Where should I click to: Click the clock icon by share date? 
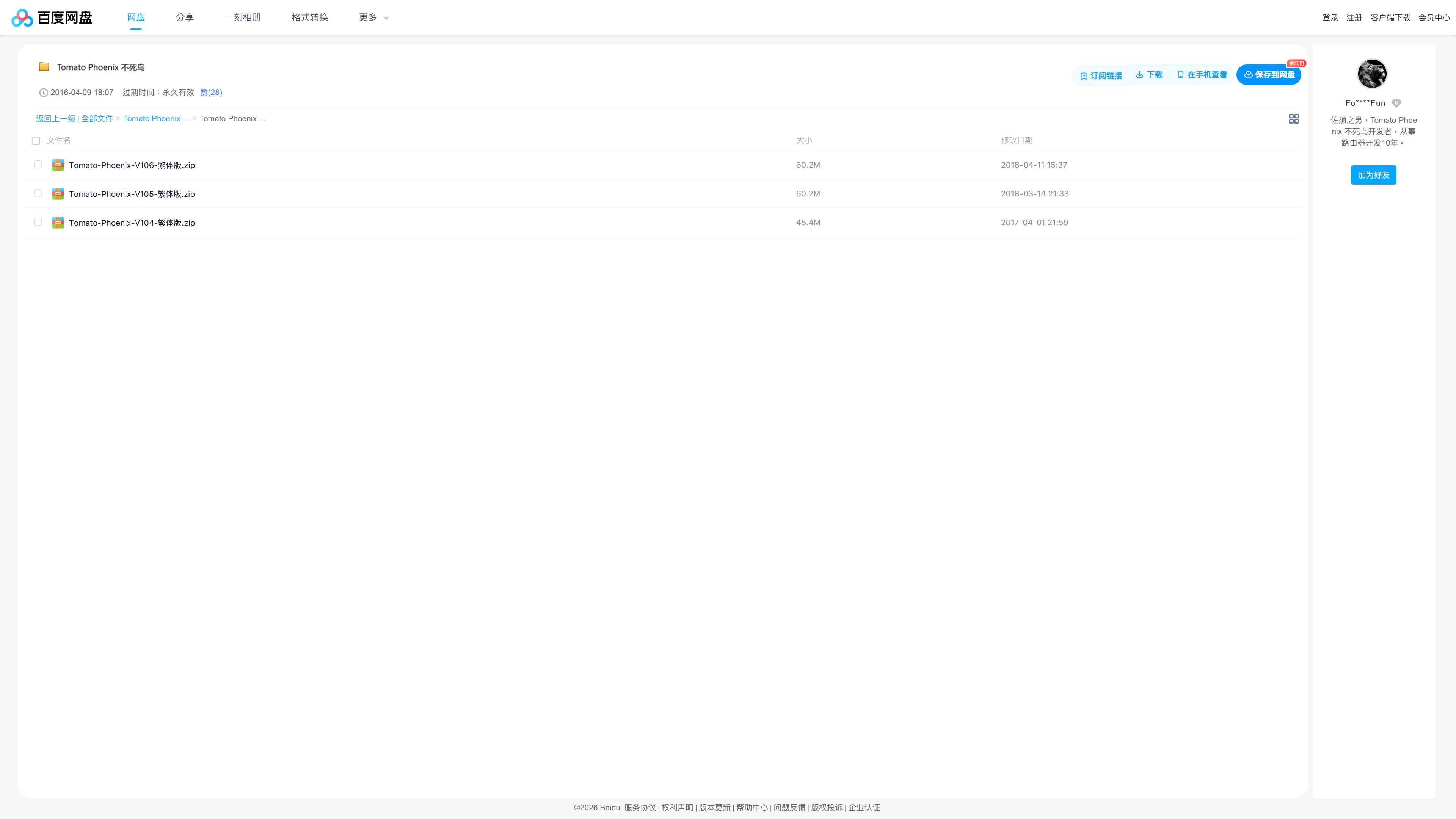pyautogui.click(x=44, y=93)
